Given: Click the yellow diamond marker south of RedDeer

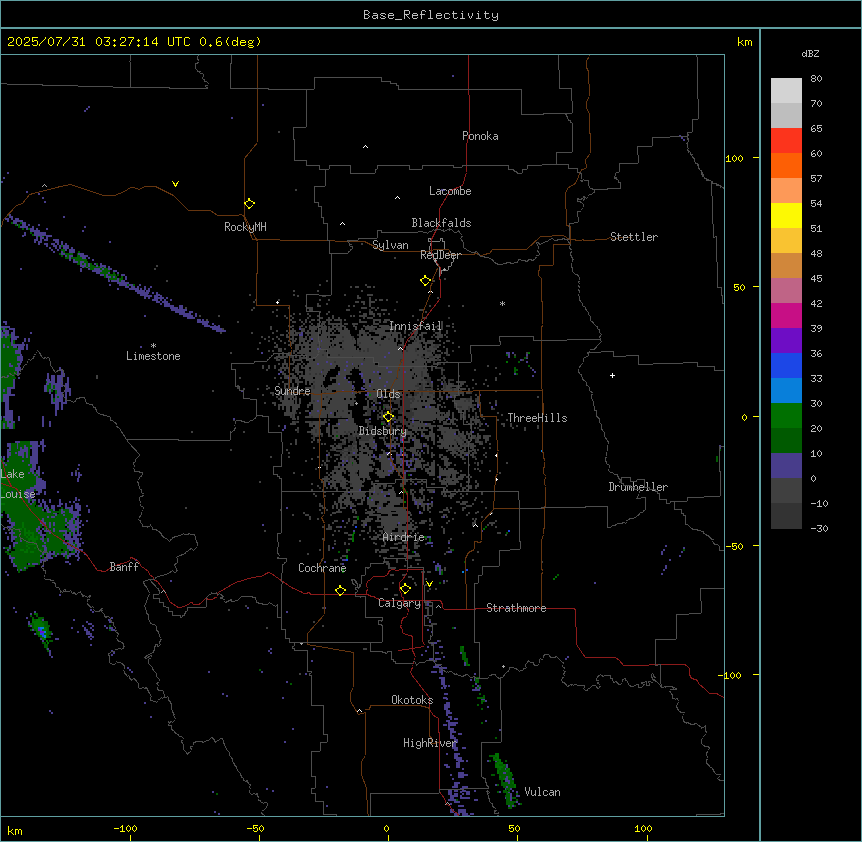Looking at the screenshot, I should coord(426,281).
